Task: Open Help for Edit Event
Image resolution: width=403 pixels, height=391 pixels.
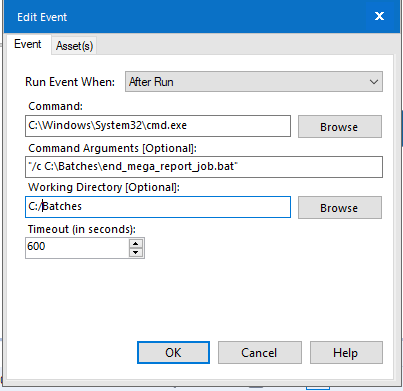Action: pos(346,353)
